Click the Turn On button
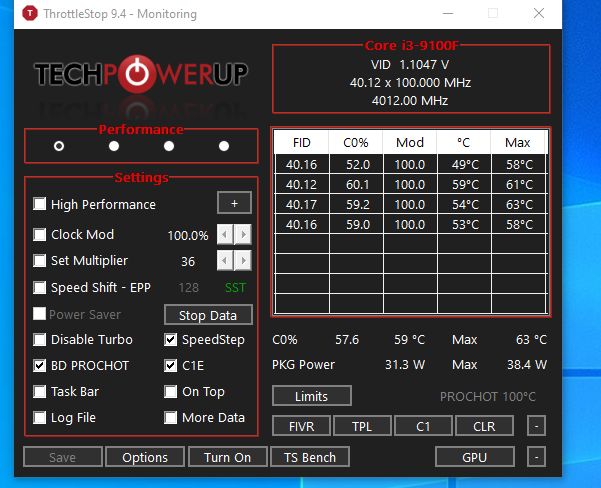This screenshot has width=601, height=488. [228, 457]
